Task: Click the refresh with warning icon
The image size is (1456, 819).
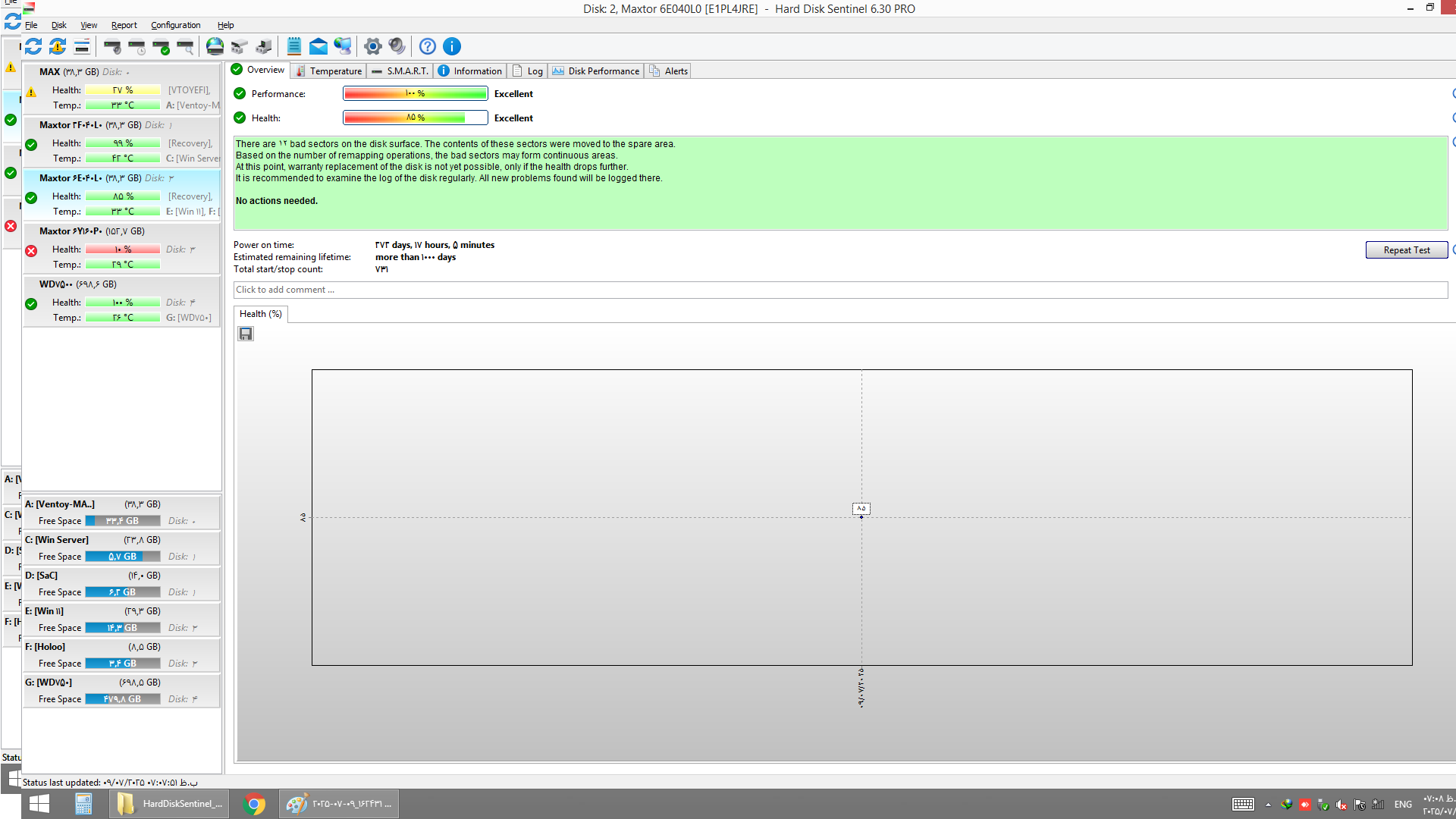Action: 58,46
